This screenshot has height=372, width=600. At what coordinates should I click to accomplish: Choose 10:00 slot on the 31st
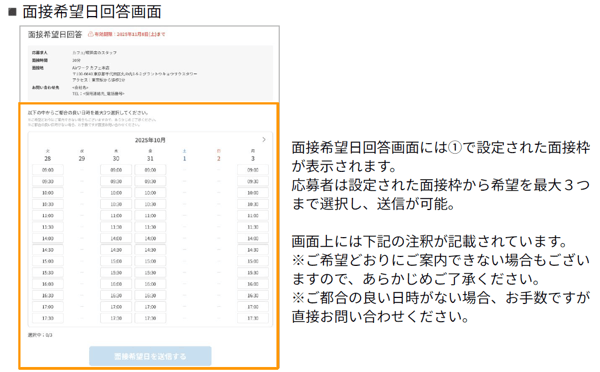coord(150,193)
